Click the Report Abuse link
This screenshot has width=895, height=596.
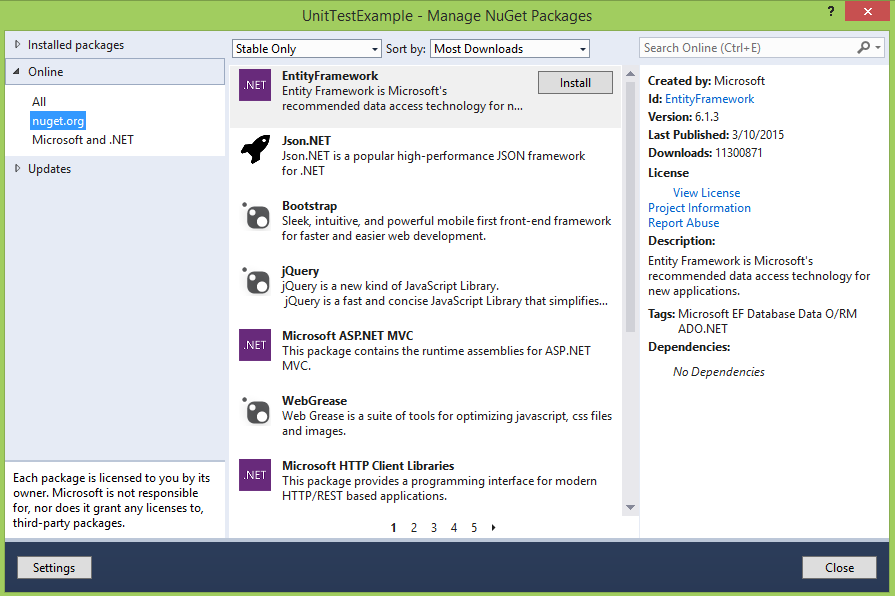[683, 223]
